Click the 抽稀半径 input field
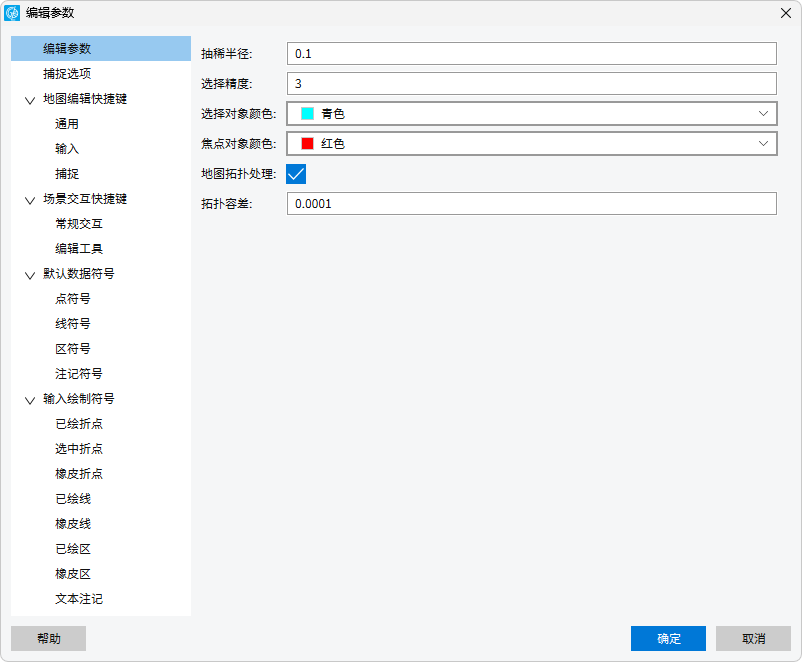Screen dimensions: 802x662 (531, 54)
